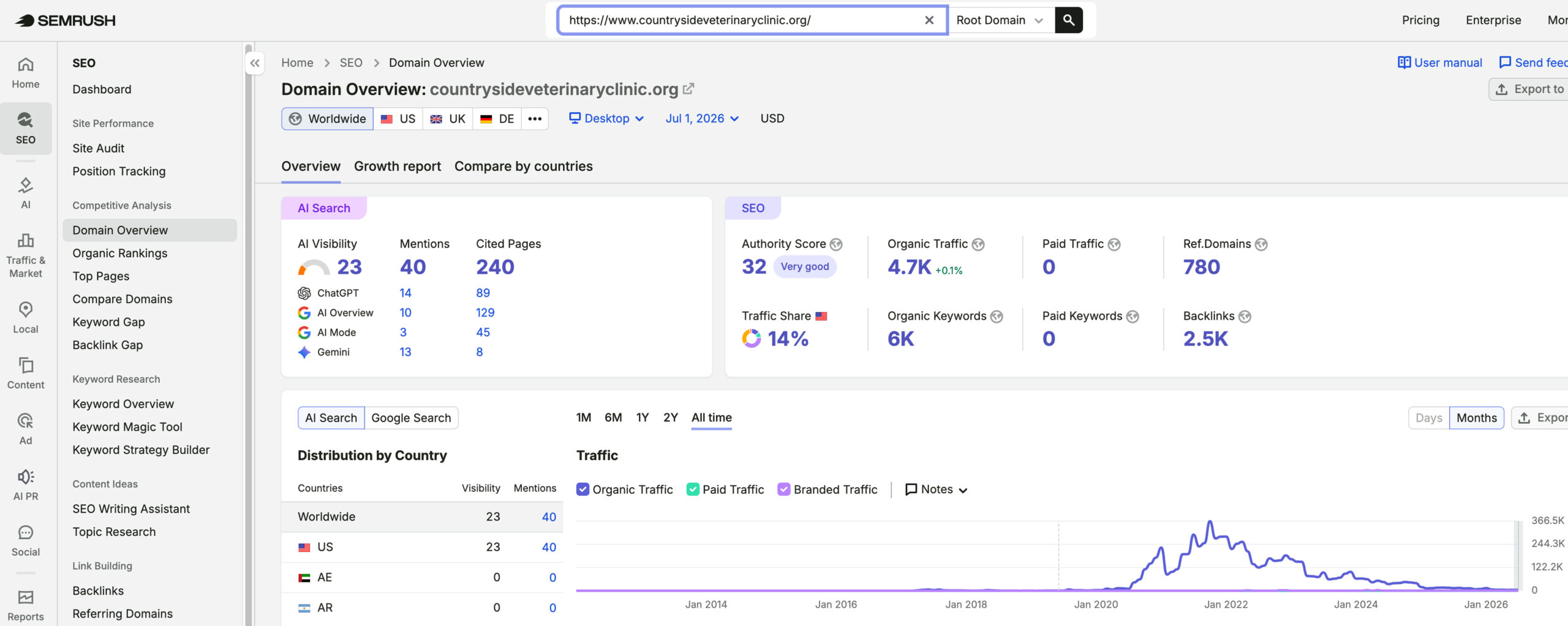Open Ad section icon
This screenshot has height=626, width=1568.
pos(26,429)
